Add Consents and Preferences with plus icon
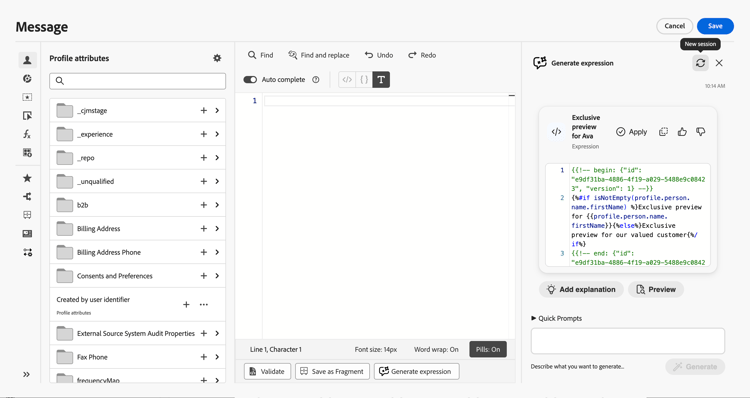750x398 pixels. (x=204, y=276)
